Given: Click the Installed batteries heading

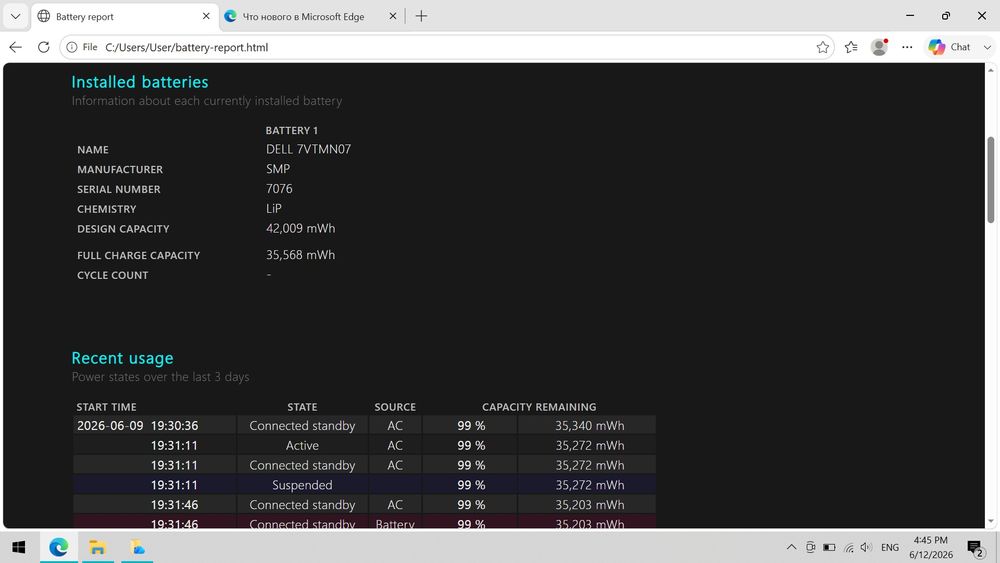Looking at the screenshot, I should coord(140,82).
